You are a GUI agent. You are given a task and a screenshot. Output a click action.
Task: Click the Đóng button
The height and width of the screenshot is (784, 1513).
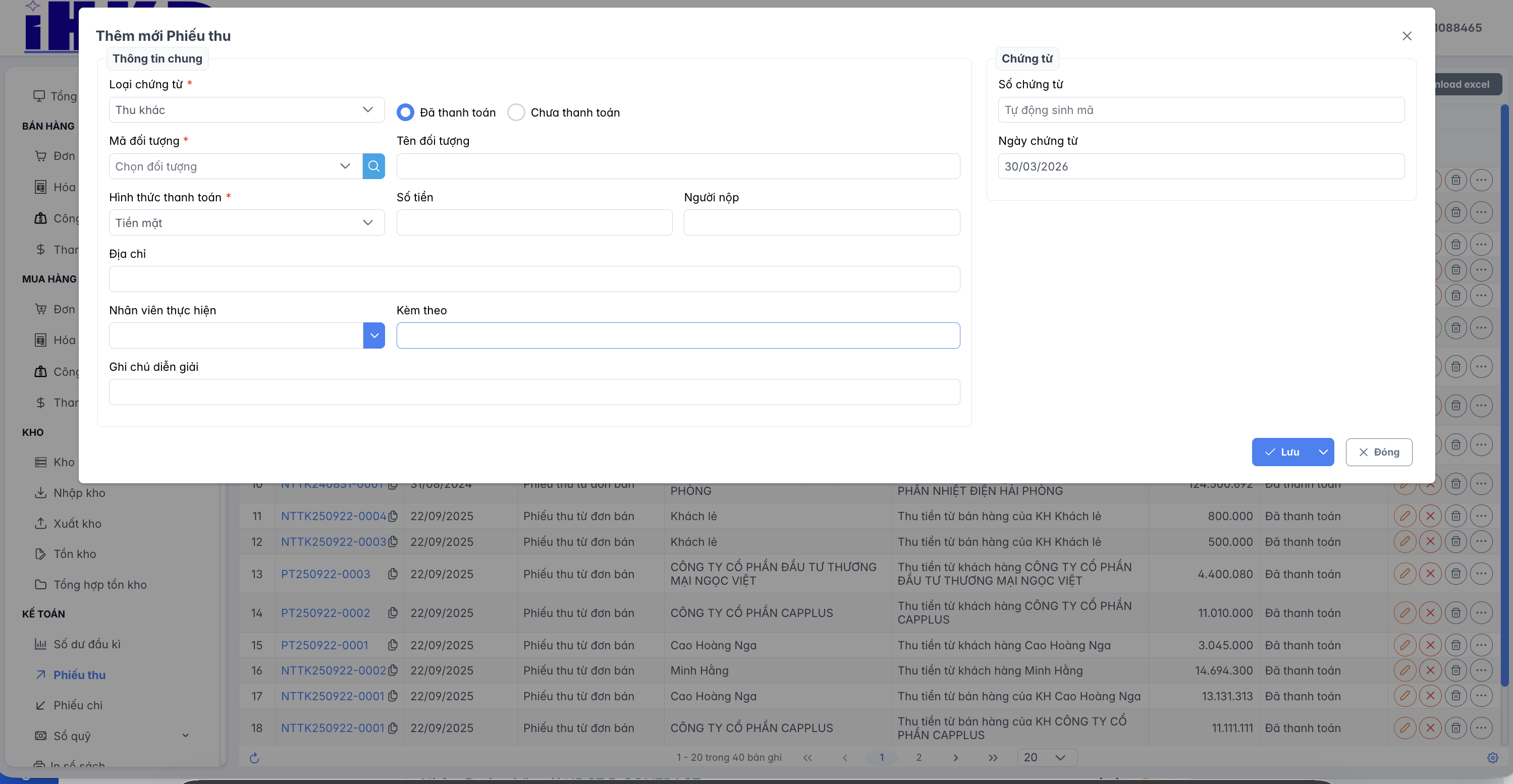click(1378, 452)
